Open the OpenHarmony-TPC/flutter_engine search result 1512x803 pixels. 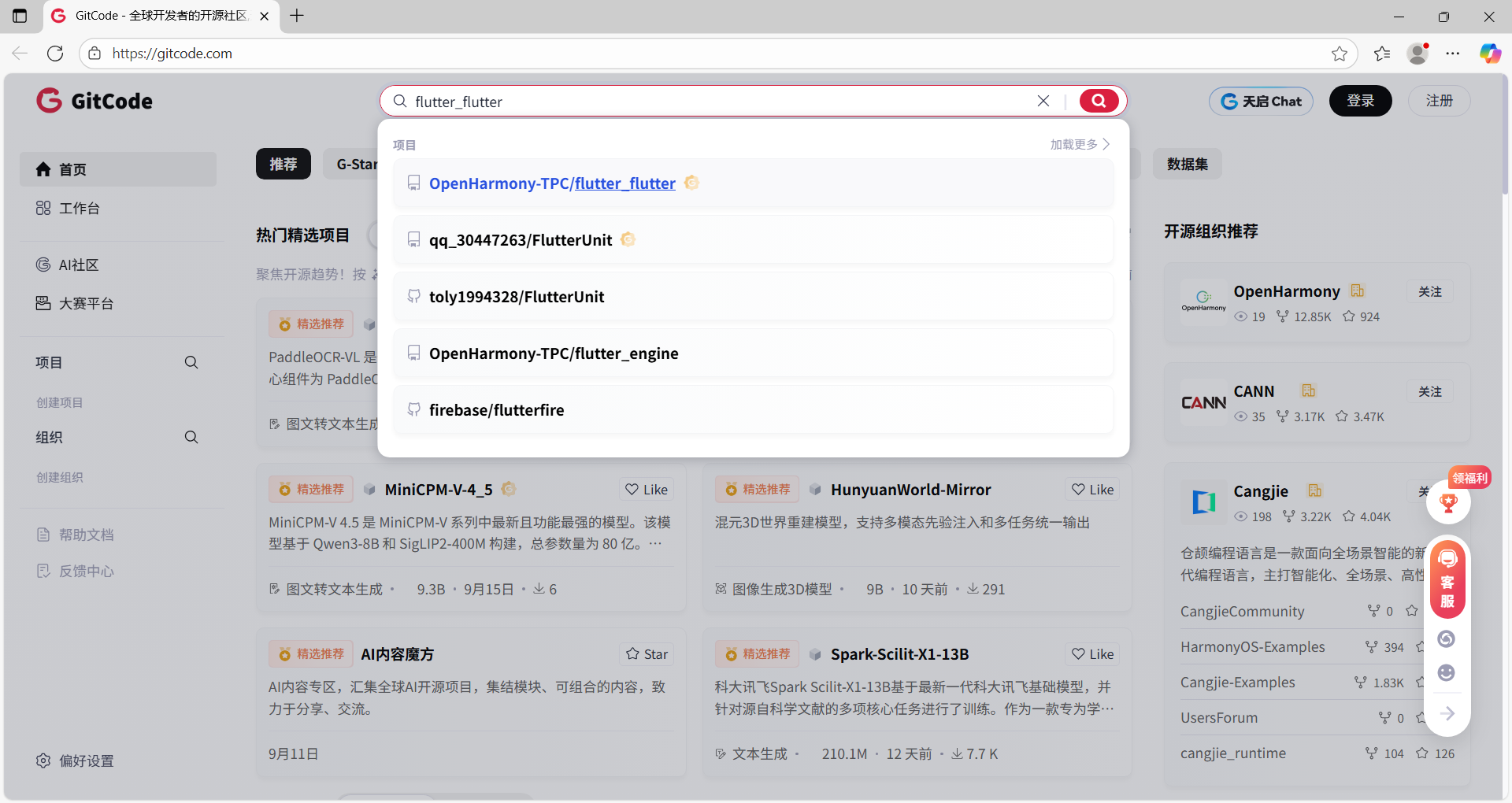click(x=754, y=353)
